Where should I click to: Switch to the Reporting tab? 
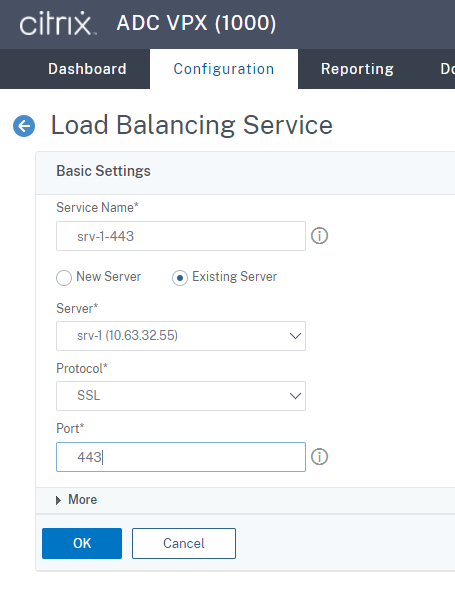click(357, 69)
